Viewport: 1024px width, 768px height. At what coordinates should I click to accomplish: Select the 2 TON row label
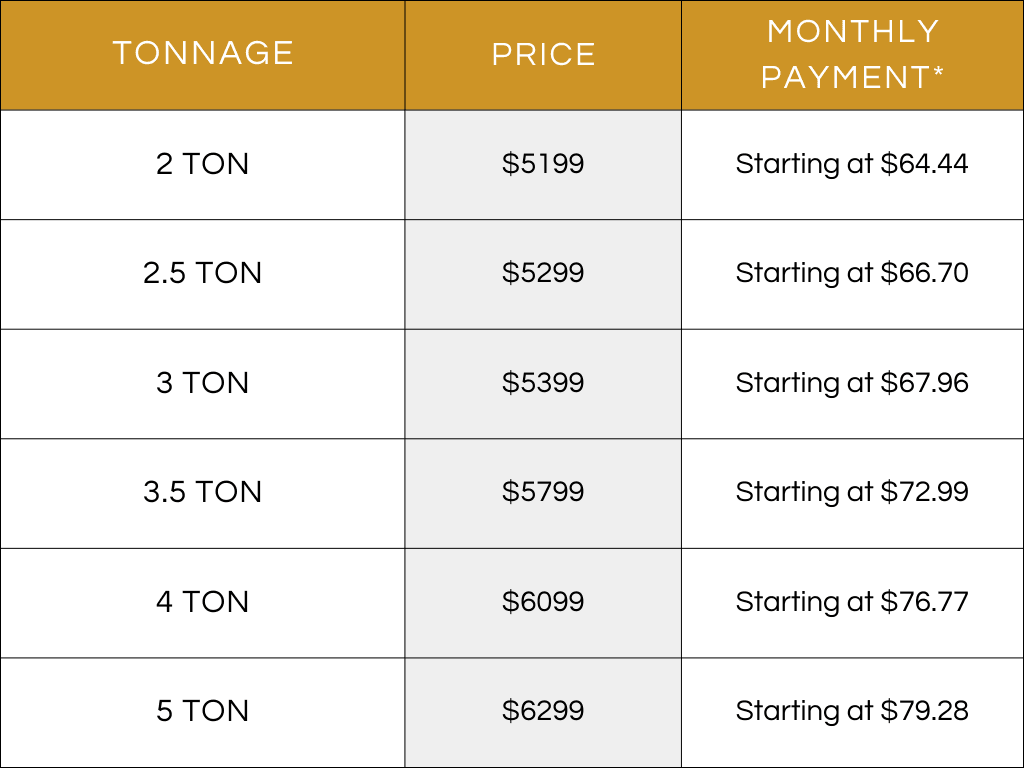[202, 164]
